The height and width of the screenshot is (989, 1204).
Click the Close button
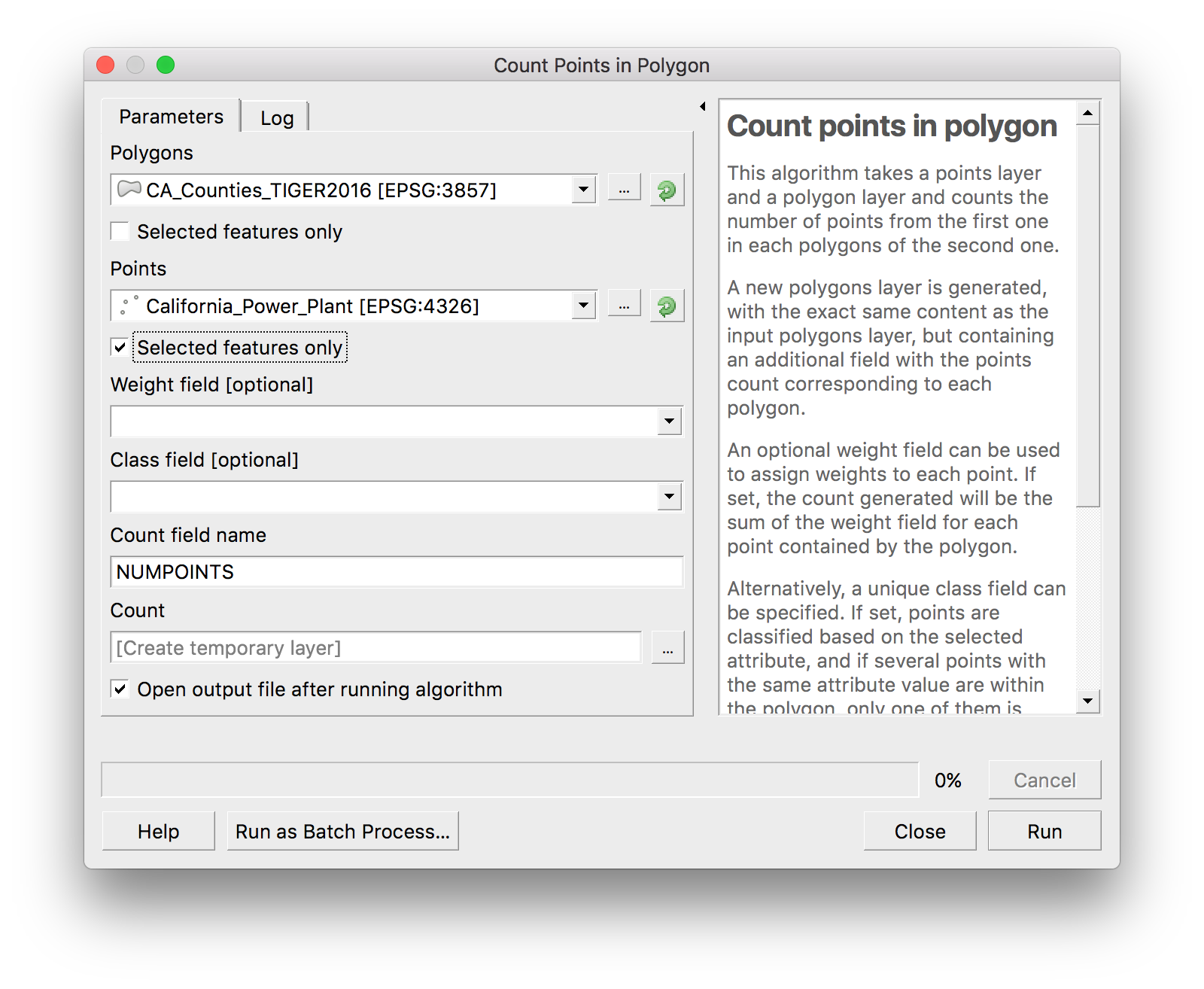point(920,831)
